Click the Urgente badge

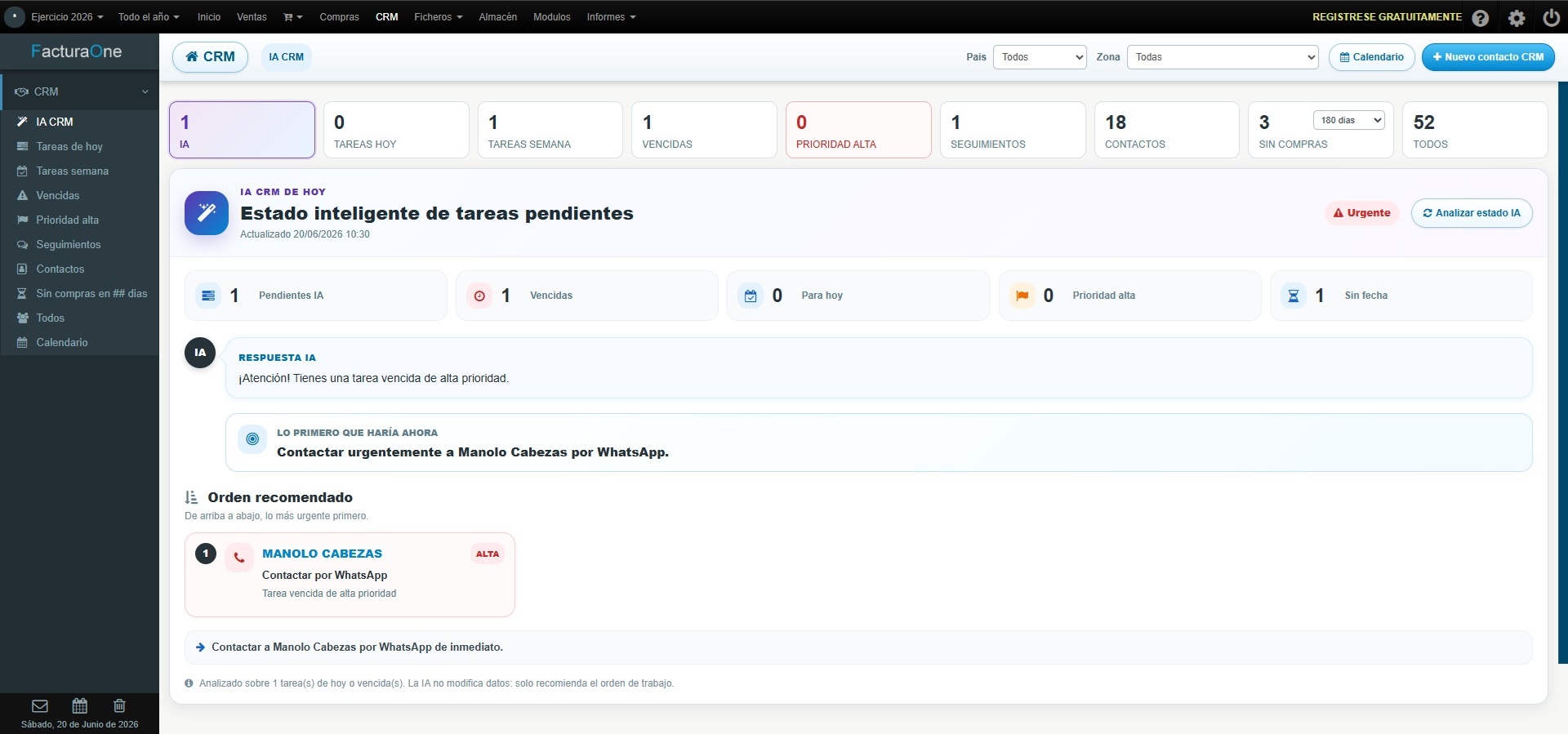pos(1361,213)
